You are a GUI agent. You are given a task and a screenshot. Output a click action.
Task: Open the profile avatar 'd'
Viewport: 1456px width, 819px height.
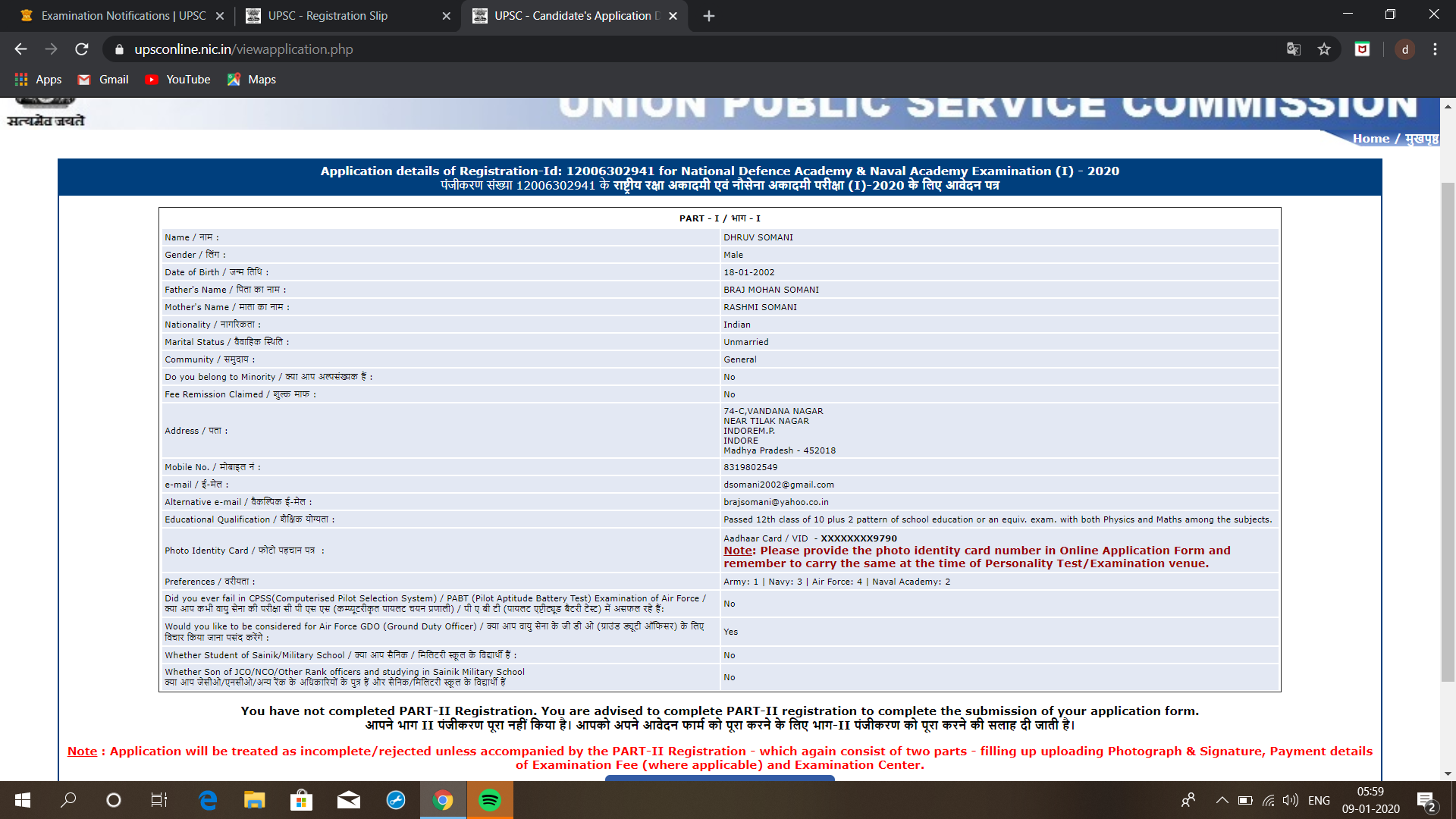(1404, 49)
